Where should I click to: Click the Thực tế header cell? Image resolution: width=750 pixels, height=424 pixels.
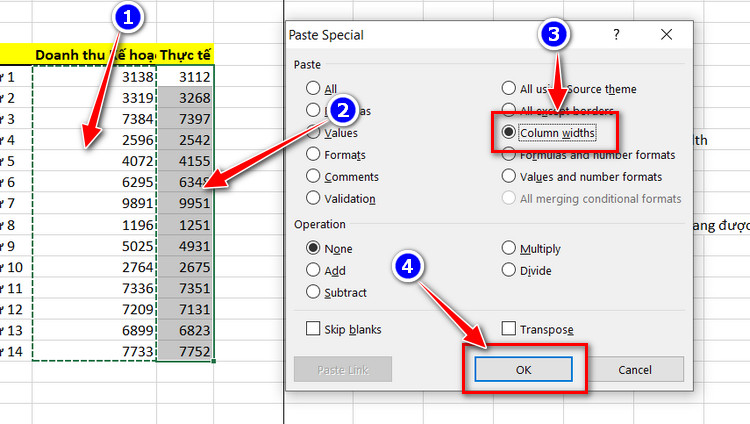pos(185,55)
